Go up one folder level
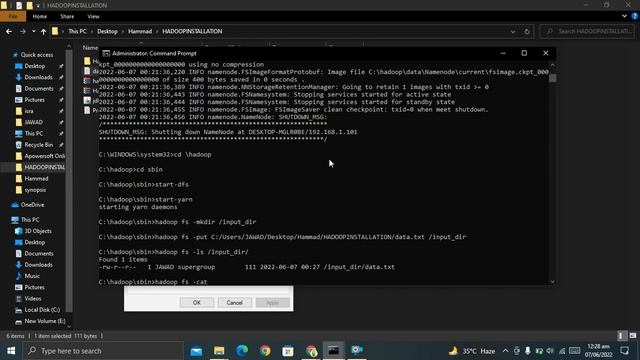This screenshot has height=360, width=640. [x=43, y=31]
